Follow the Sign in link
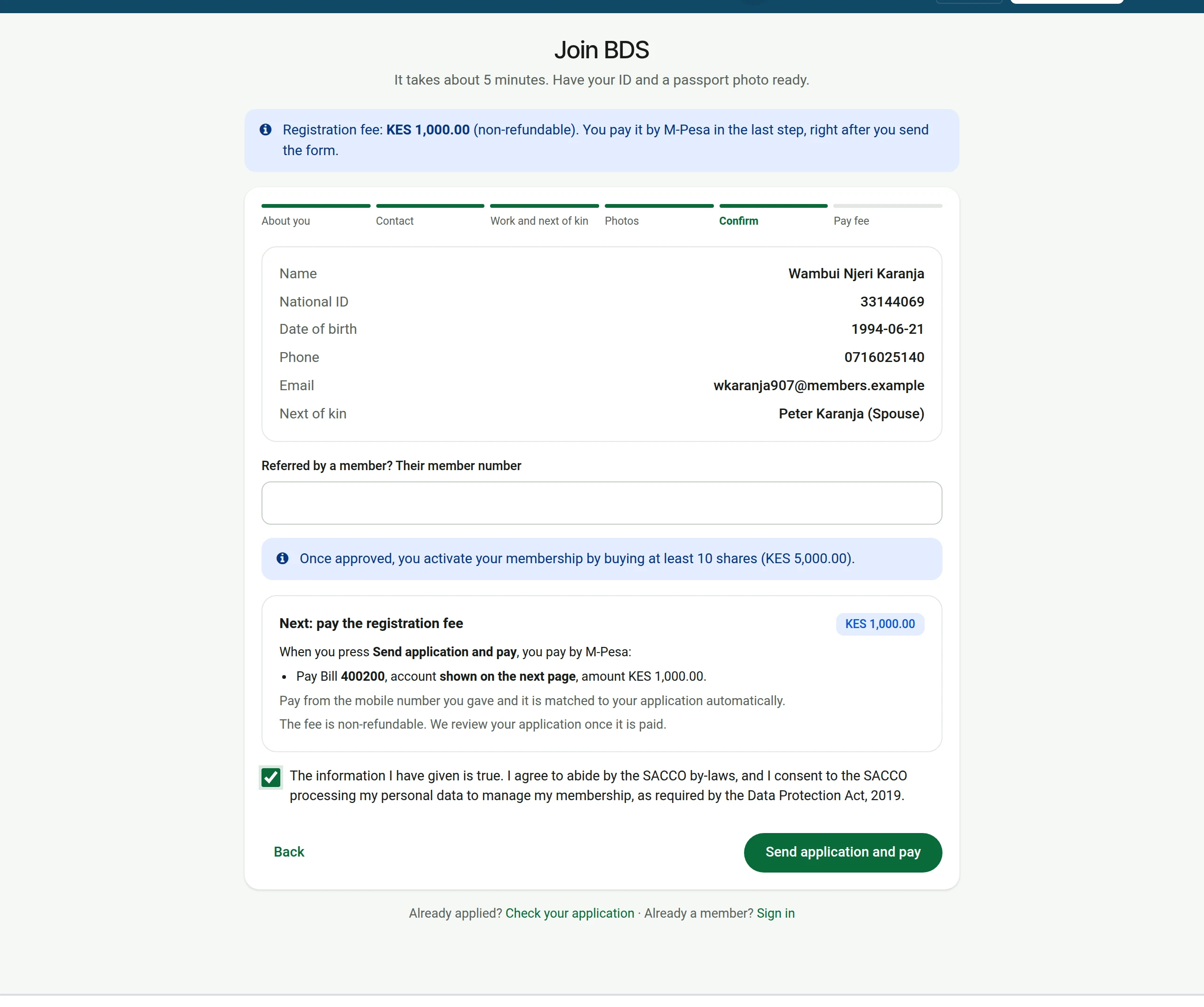Image resolution: width=1204 pixels, height=1007 pixels. click(776, 913)
